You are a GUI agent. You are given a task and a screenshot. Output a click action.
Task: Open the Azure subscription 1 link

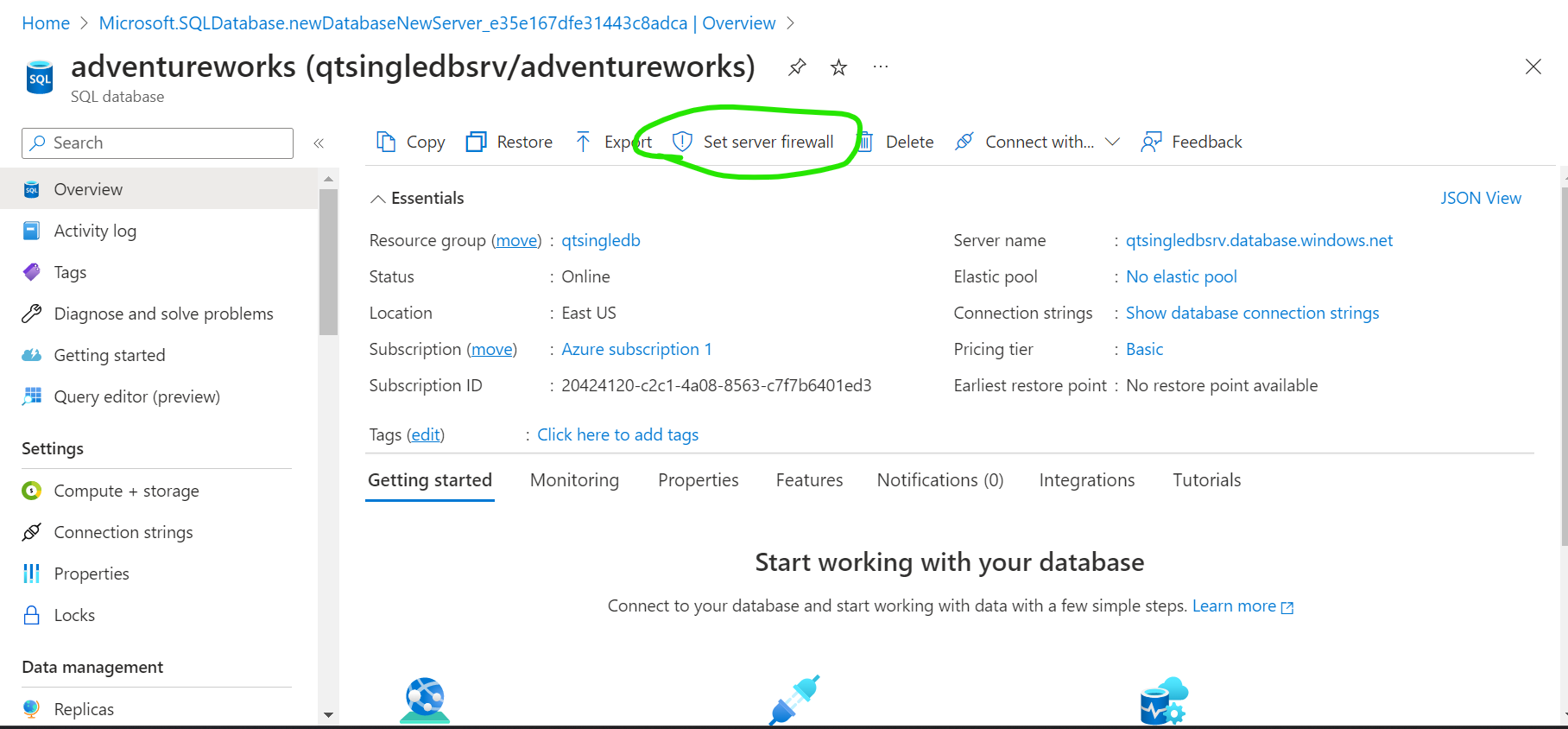click(636, 349)
